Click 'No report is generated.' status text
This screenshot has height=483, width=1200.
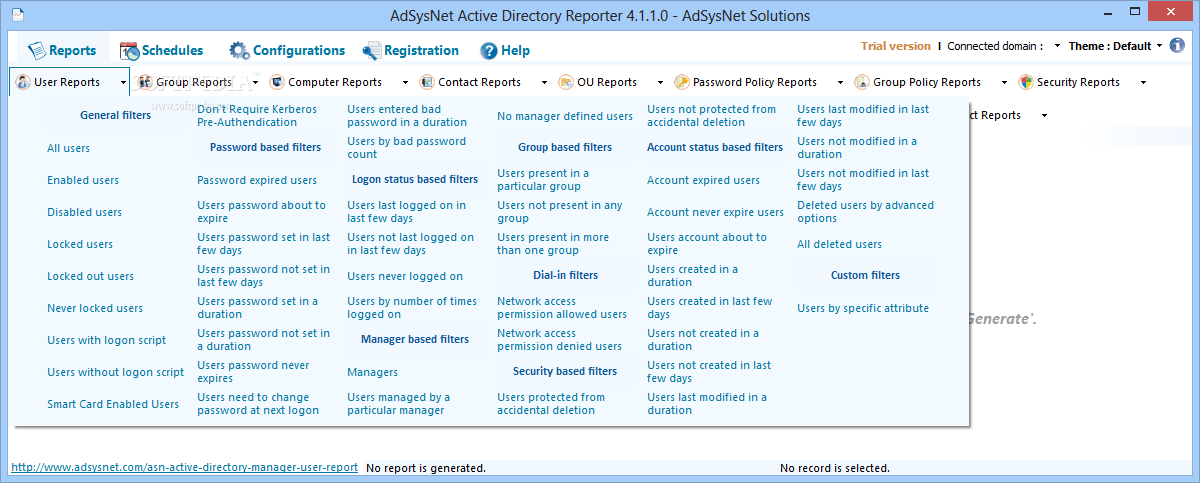pos(426,468)
